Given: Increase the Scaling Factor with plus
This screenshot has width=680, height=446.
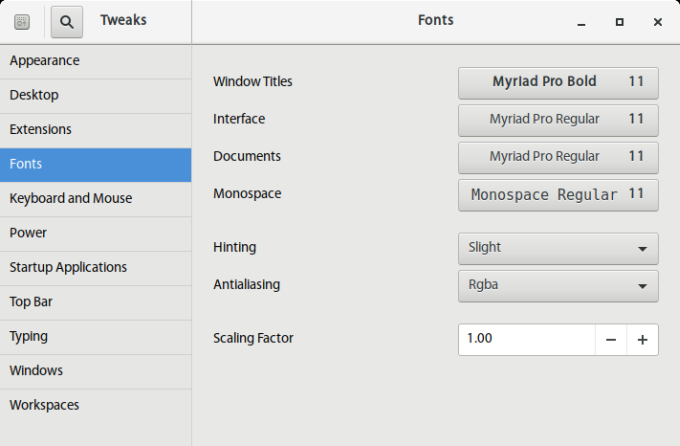Looking at the screenshot, I should tap(642, 340).
